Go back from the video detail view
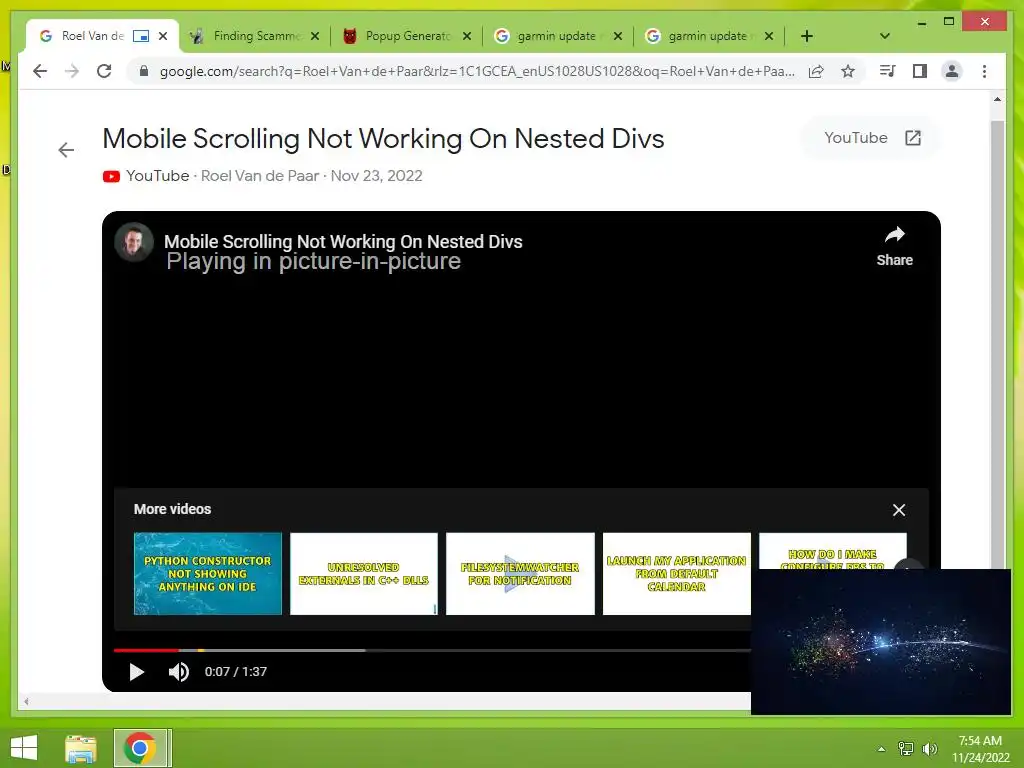Viewport: 1024px width, 768px height. 66,150
